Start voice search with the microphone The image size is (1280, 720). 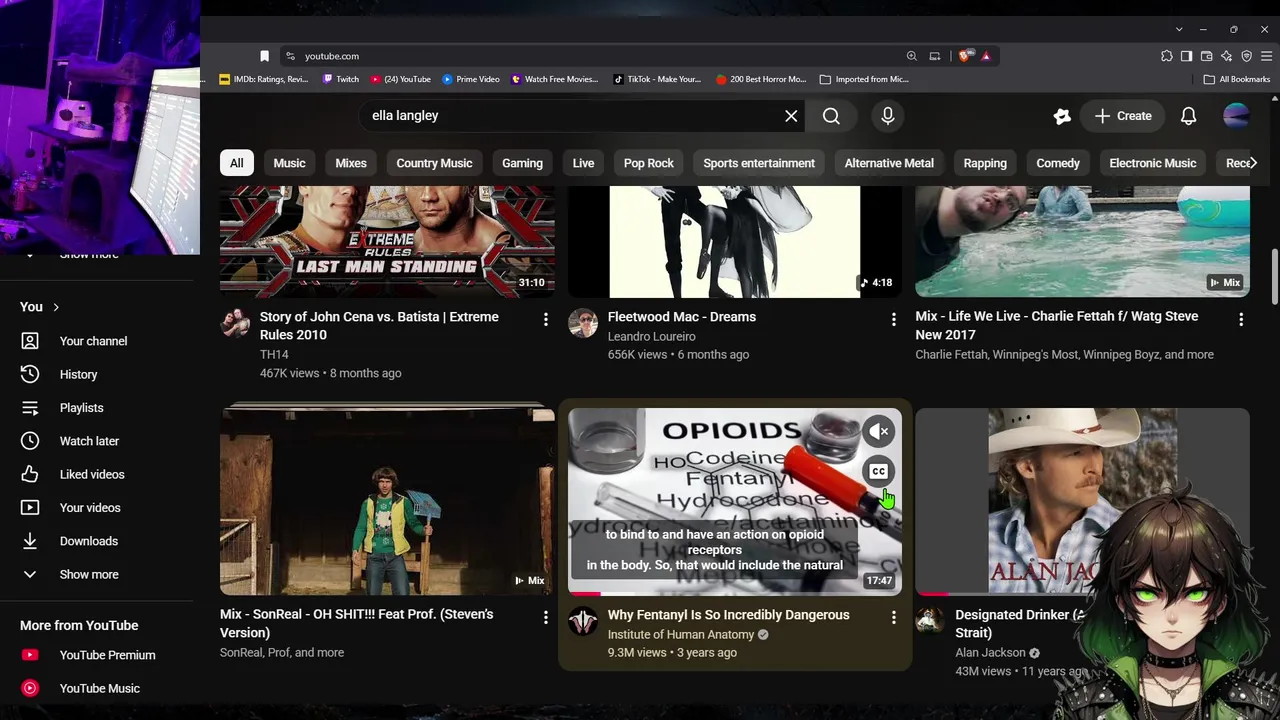[887, 116]
